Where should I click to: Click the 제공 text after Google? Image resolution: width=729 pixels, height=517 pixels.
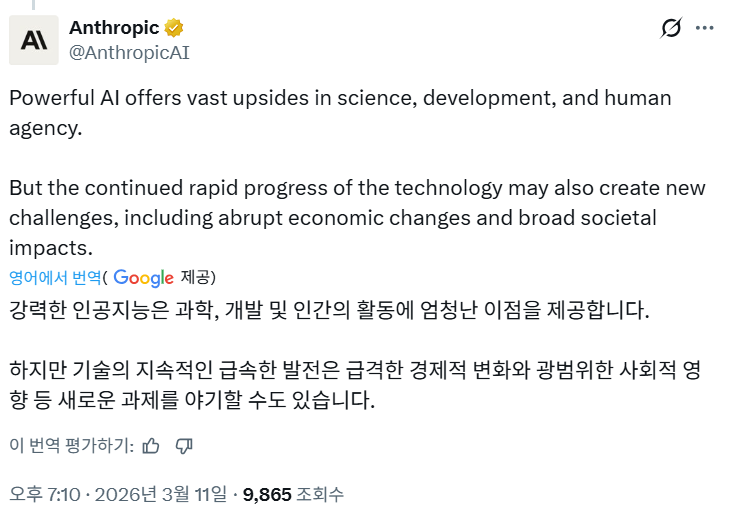196,278
